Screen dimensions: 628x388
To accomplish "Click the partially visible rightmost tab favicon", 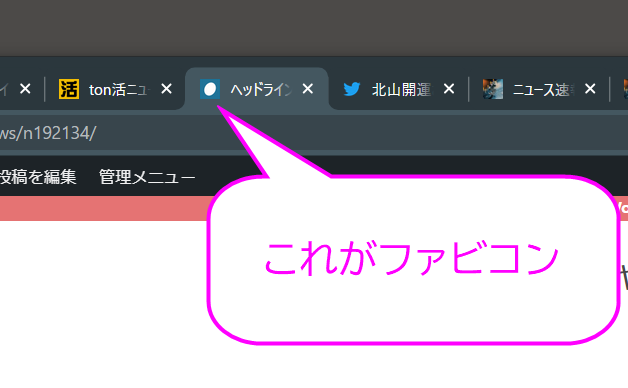I will coord(626,89).
